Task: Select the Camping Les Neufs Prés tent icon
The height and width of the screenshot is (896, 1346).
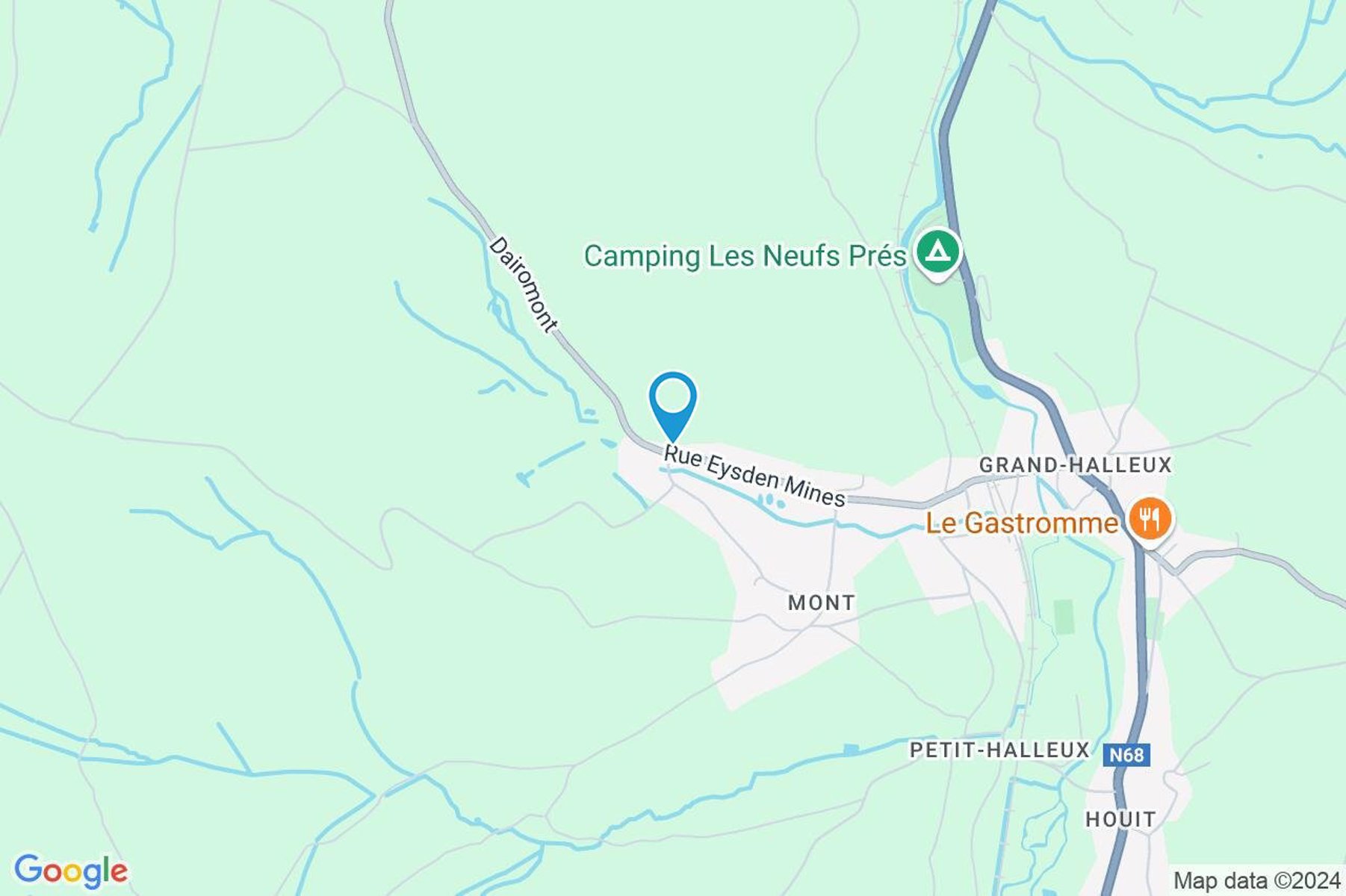Action: [939, 252]
